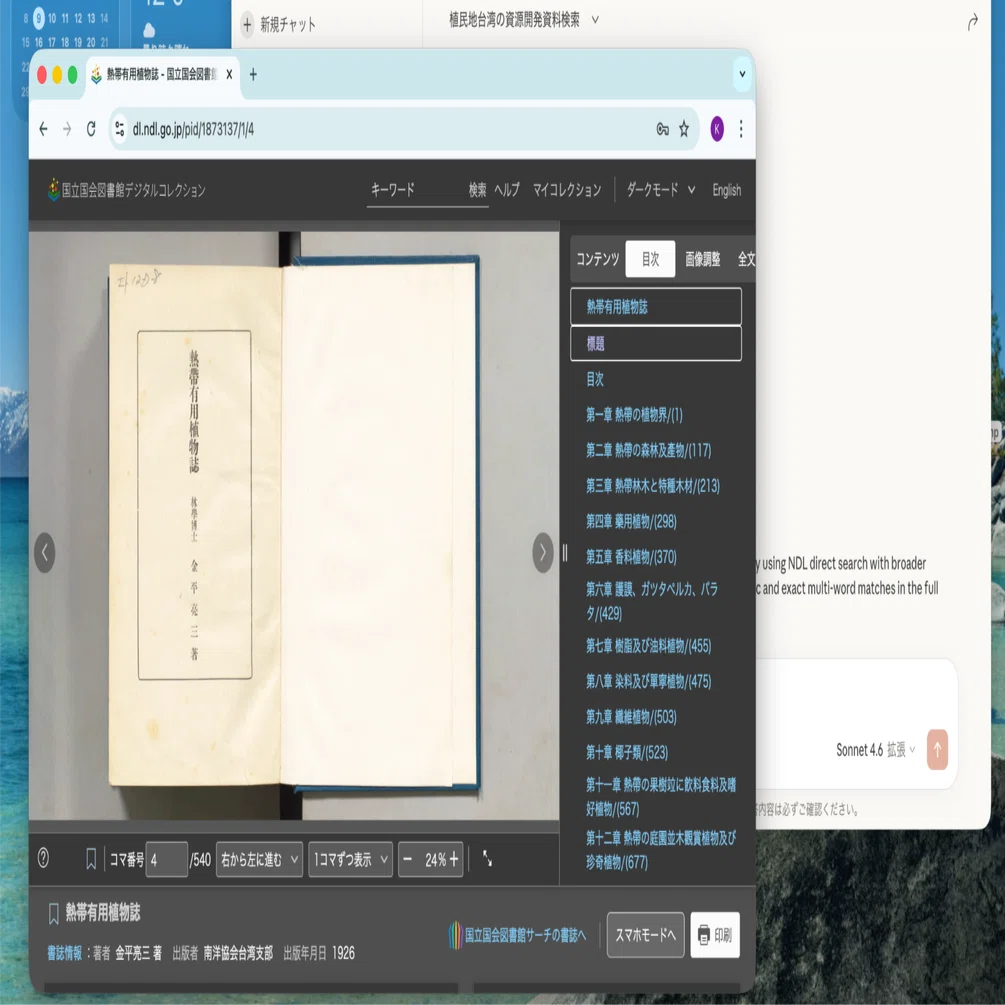The image size is (1005, 1005).
Task: Click the キーワード search field
Action: (x=415, y=190)
